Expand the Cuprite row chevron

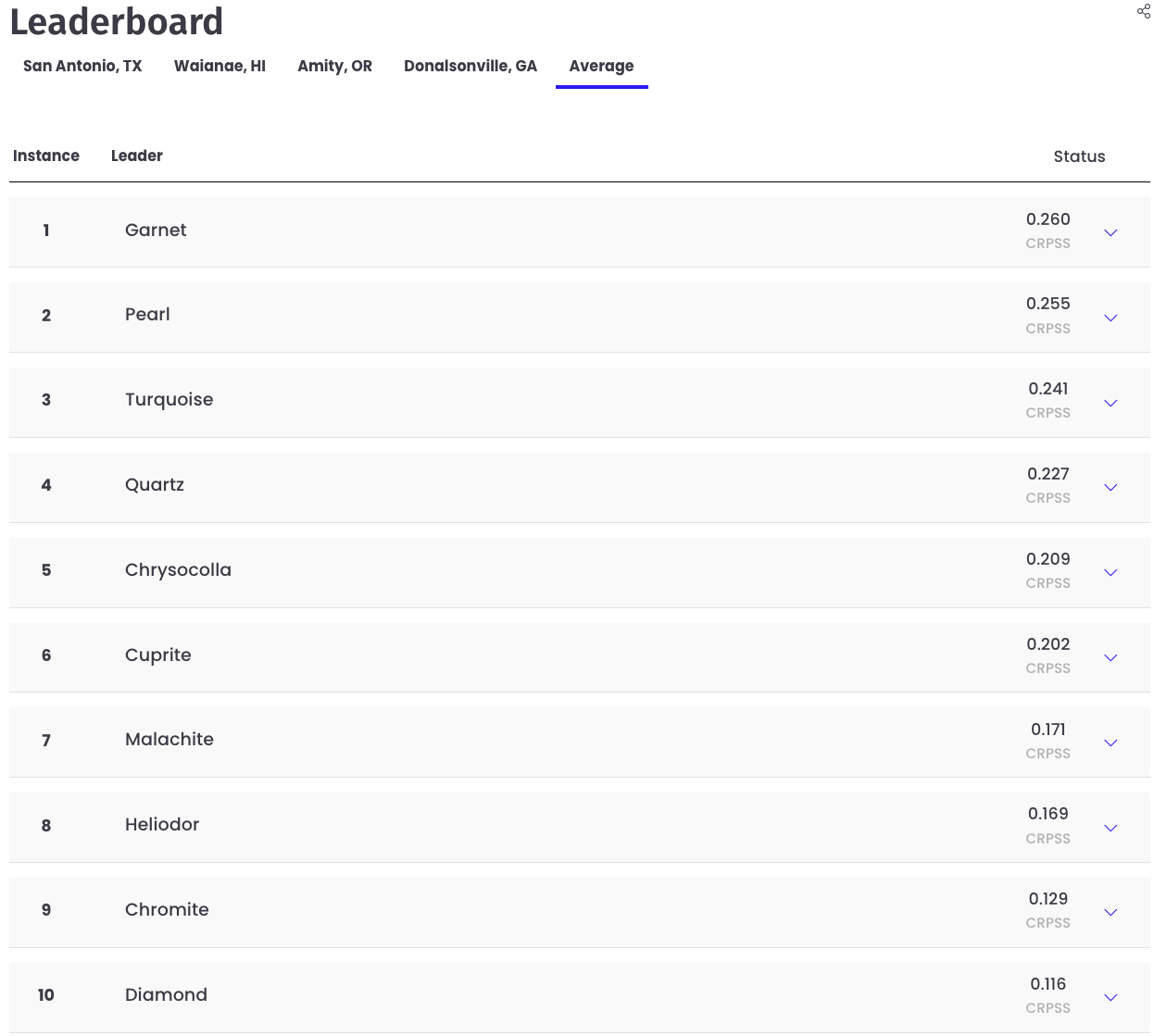click(1111, 657)
